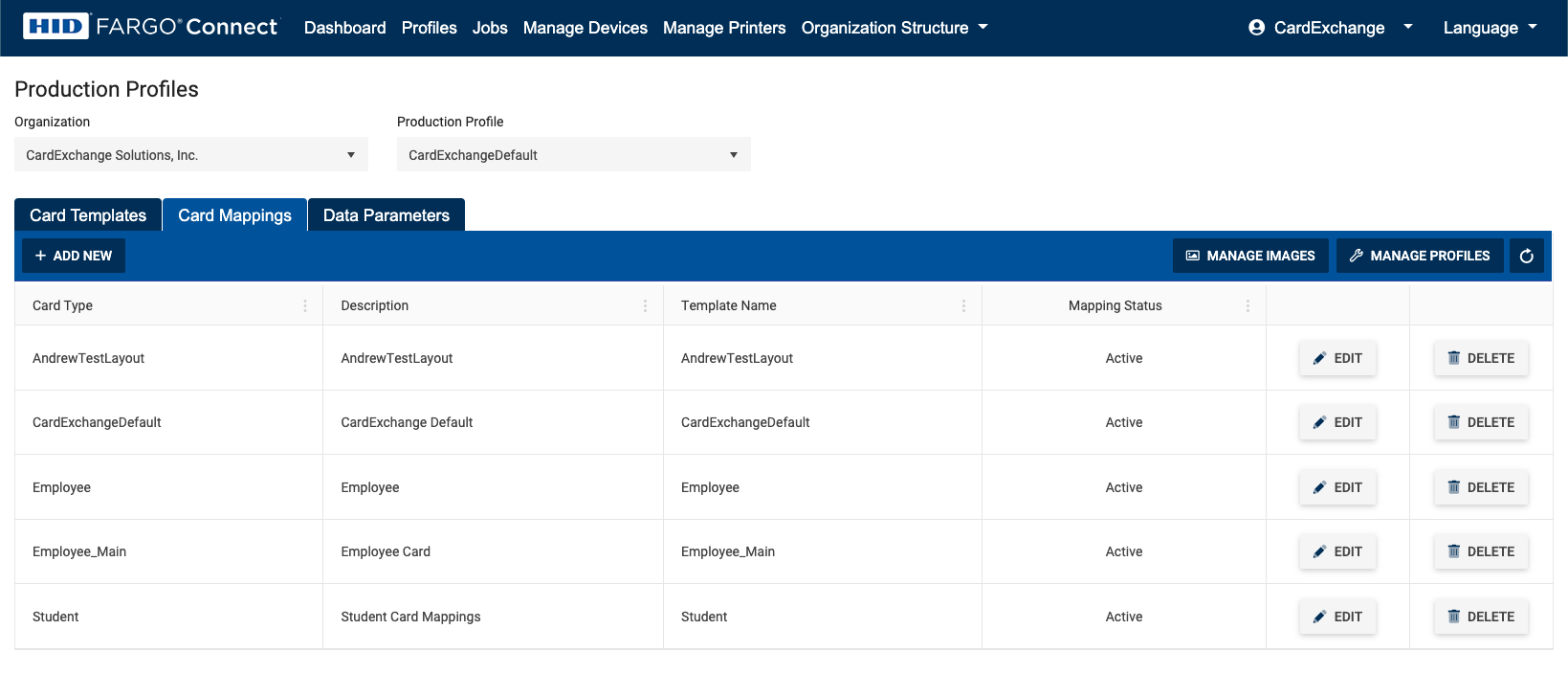Click Active status in Student row

point(1124,617)
